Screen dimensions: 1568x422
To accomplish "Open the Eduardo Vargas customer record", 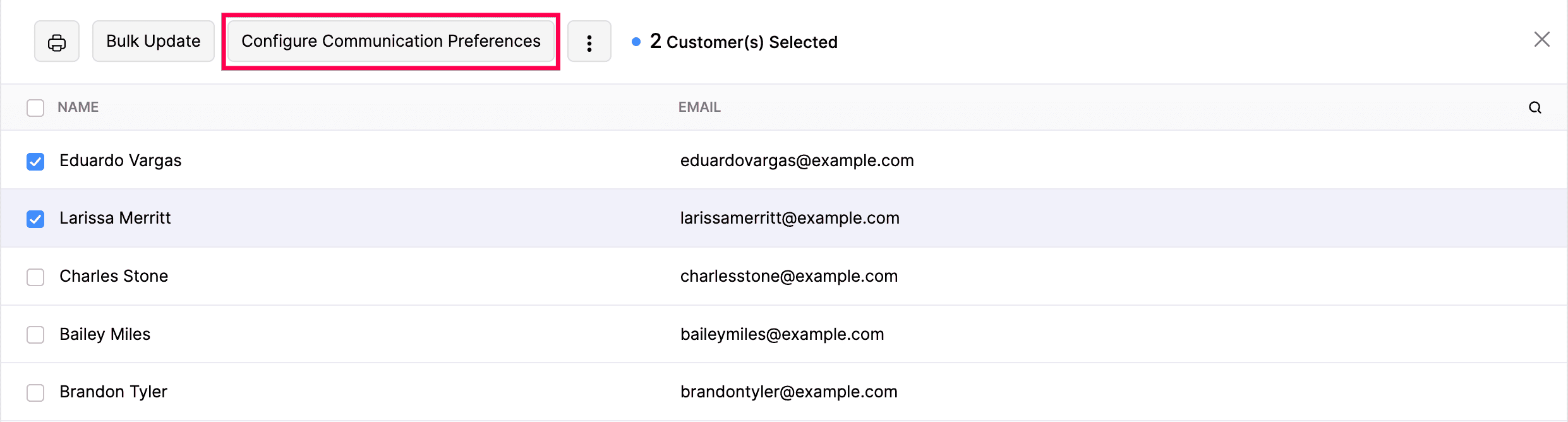I will click(120, 160).
